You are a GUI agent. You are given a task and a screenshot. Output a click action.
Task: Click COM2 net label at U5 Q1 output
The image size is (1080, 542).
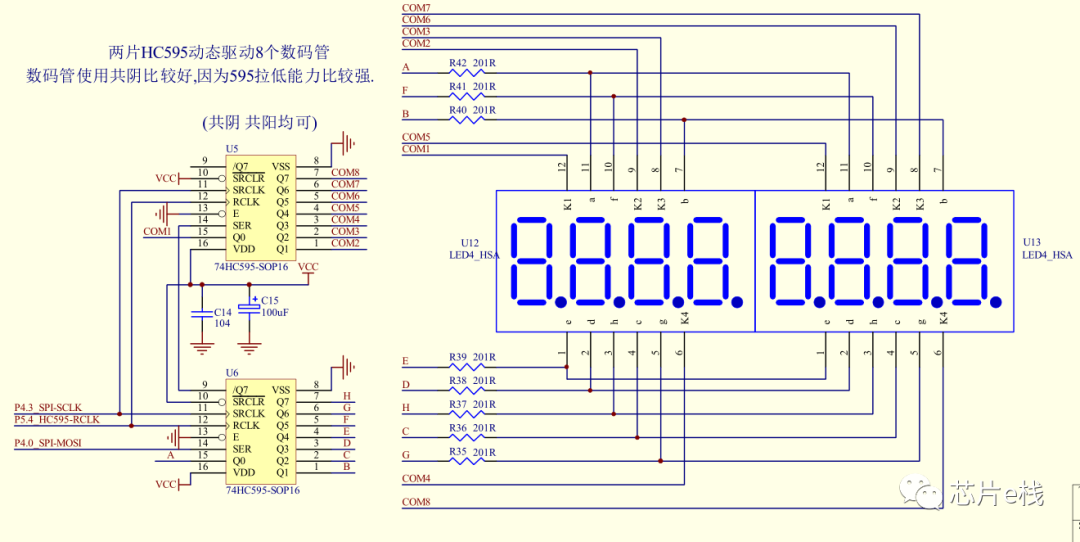coord(345,242)
